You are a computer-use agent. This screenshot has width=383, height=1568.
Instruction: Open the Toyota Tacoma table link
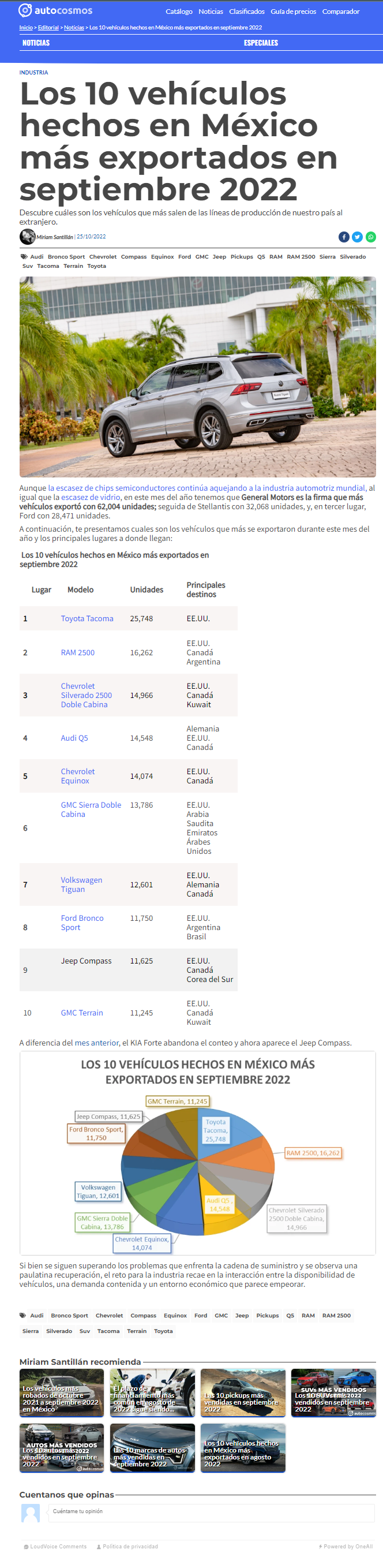[87, 618]
